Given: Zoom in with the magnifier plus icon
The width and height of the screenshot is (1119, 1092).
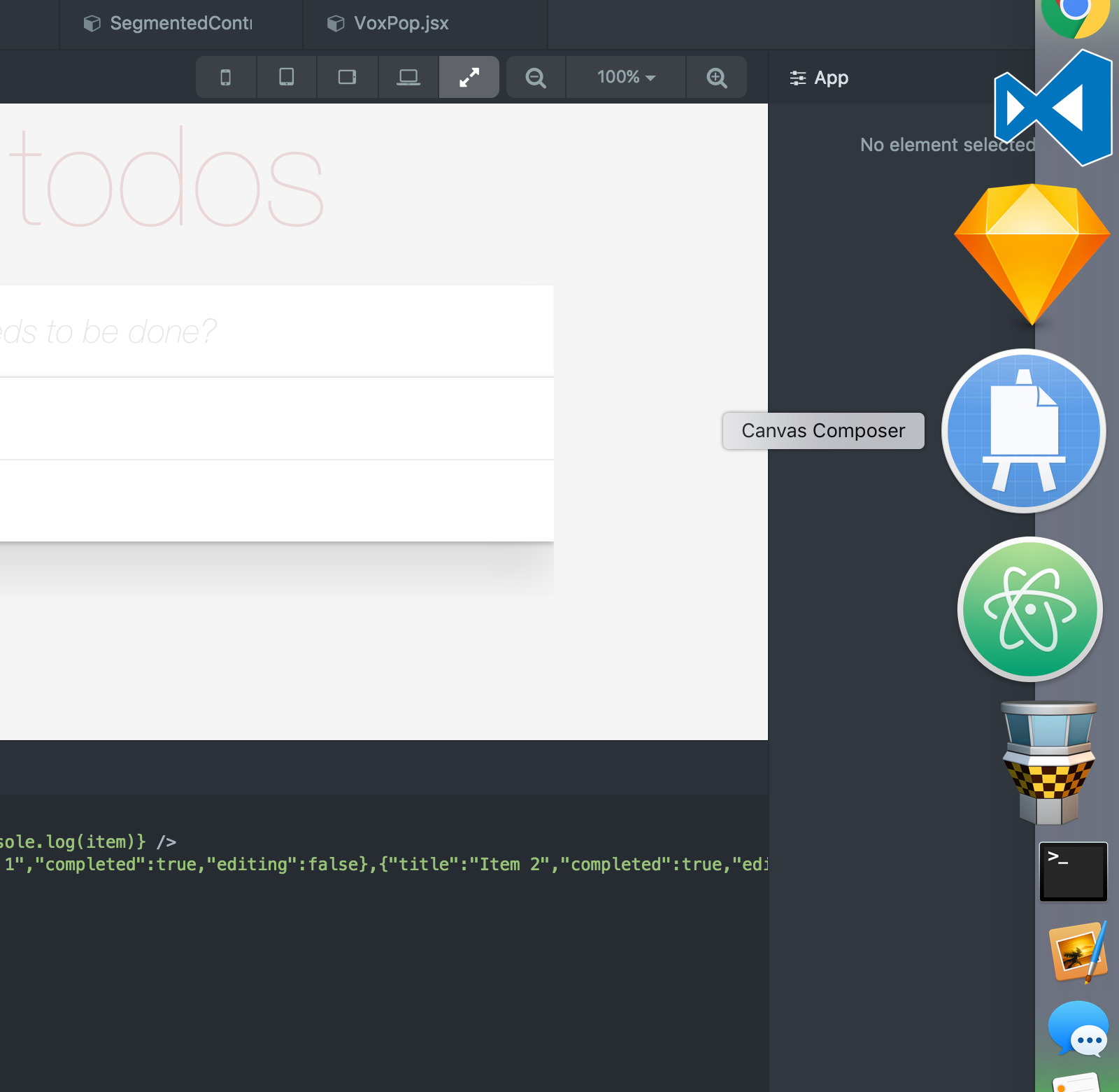Looking at the screenshot, I should coord(716,77).
